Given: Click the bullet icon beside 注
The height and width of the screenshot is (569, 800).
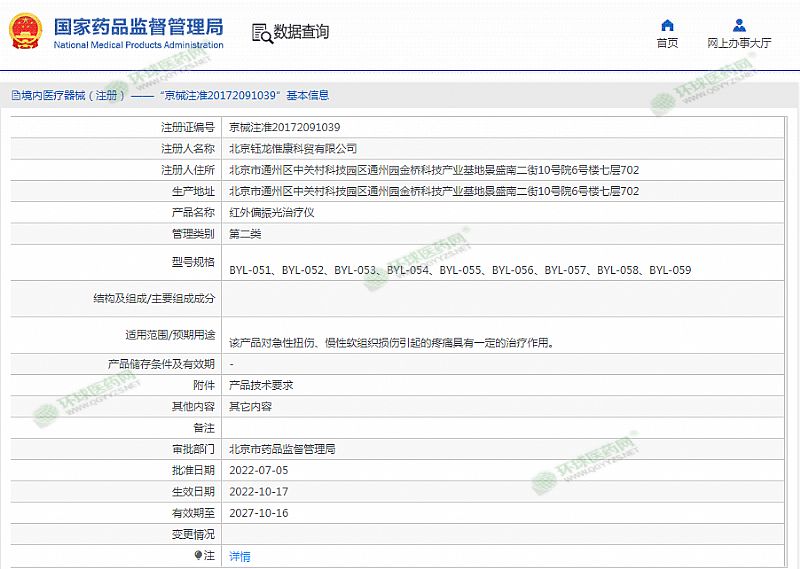Looking at the screenshot, I should tap(198, 555).
